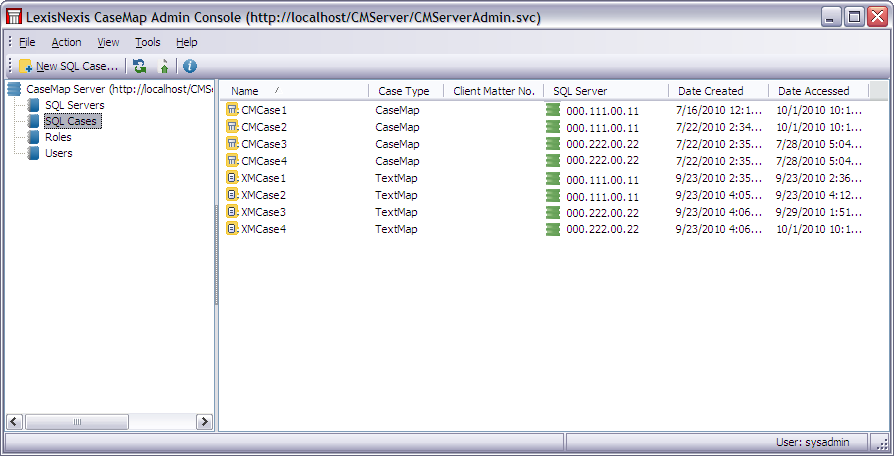This screenshot has height=456, width=894.
Task: Open the Action menu
Action: pos(66,42)
